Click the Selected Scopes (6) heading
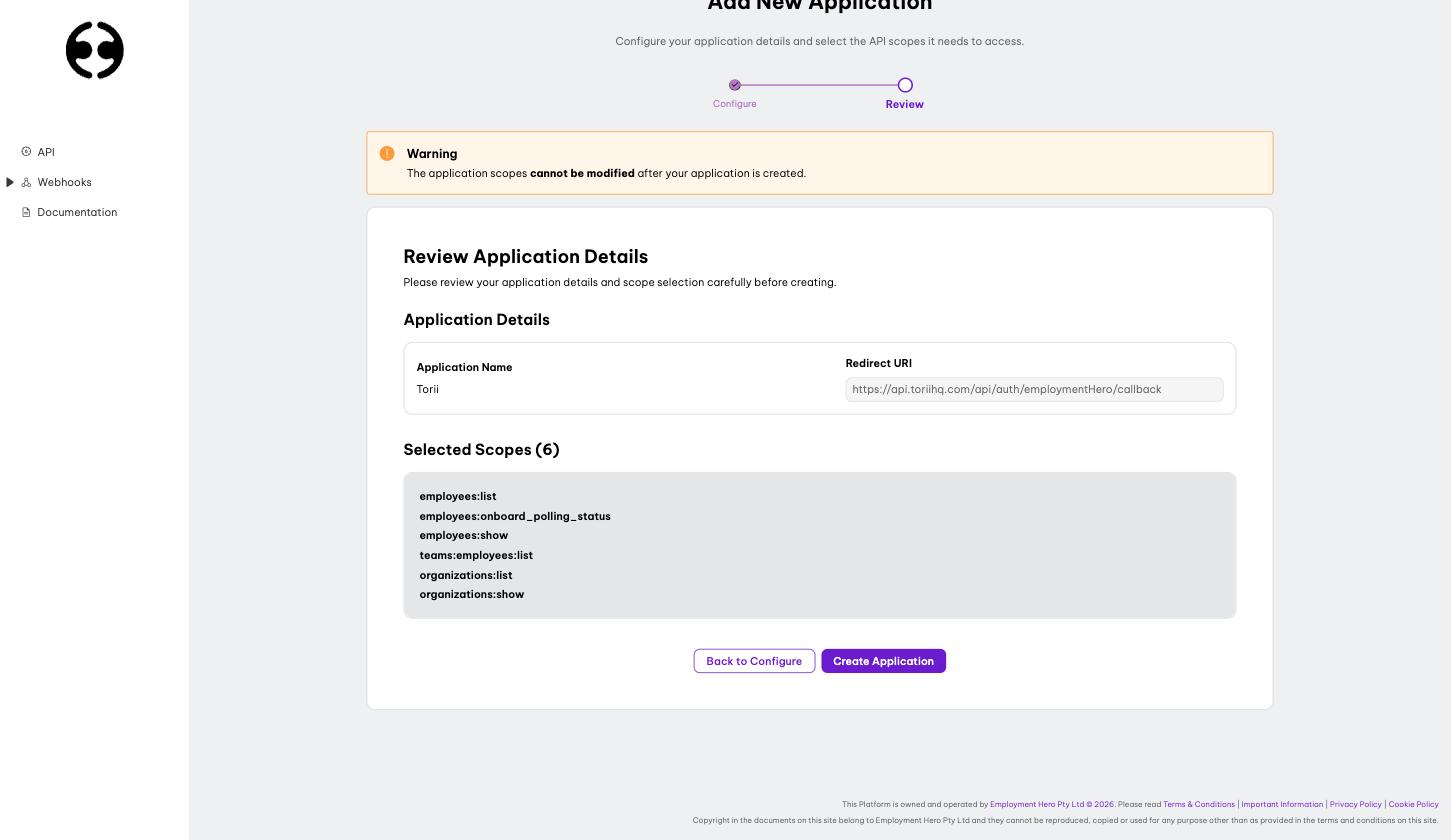The width and height of the screenshot is (1451, 840). click(481, 450)
